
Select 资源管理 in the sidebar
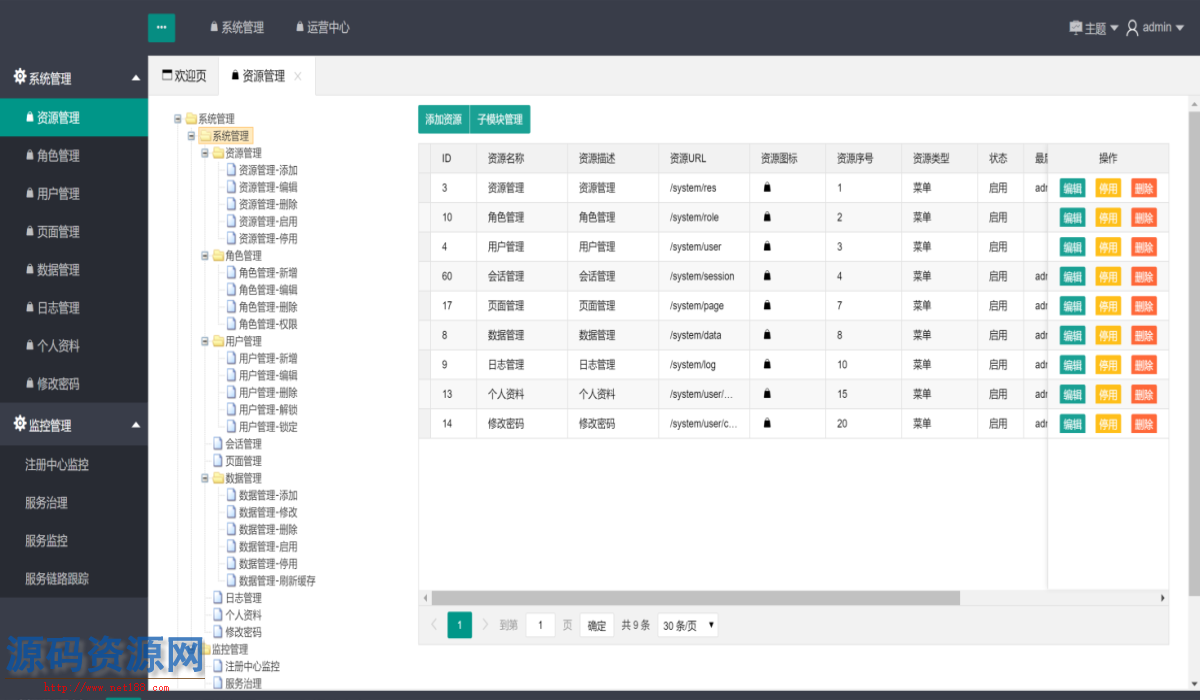click(x=74, y=117)
